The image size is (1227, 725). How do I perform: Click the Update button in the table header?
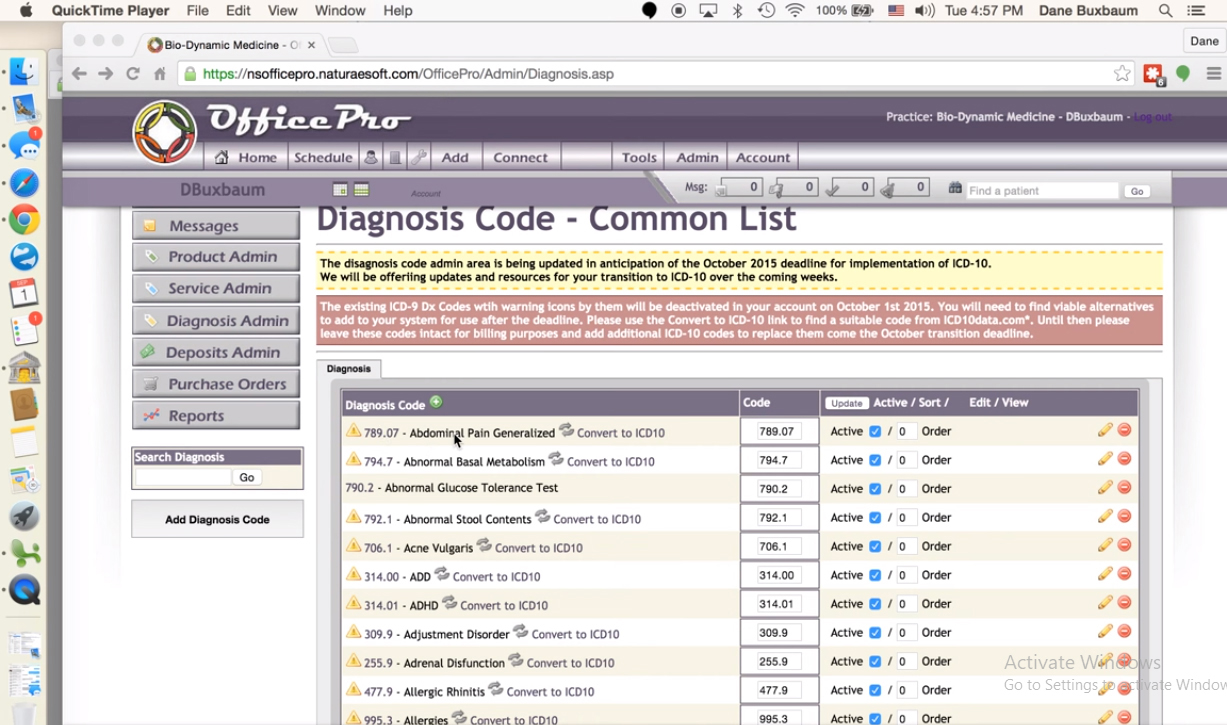point(846,403)
